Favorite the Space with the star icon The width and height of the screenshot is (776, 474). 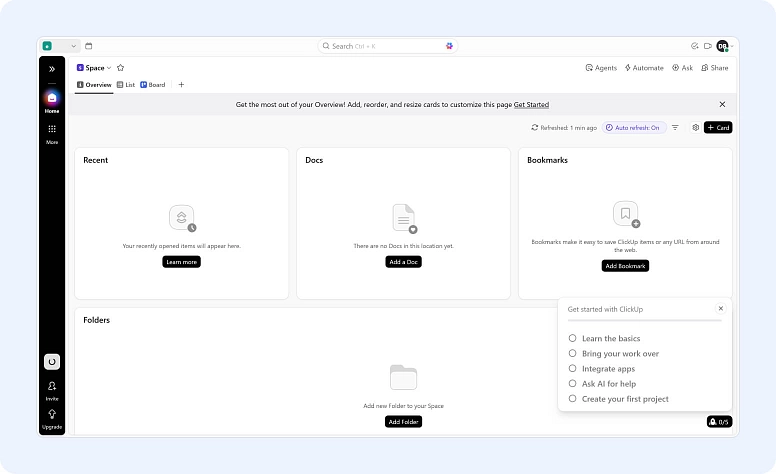point(120,68)
